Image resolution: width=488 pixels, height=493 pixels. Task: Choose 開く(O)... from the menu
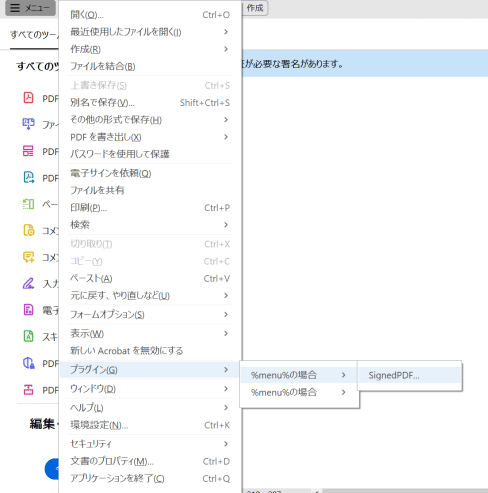[150, 15]
